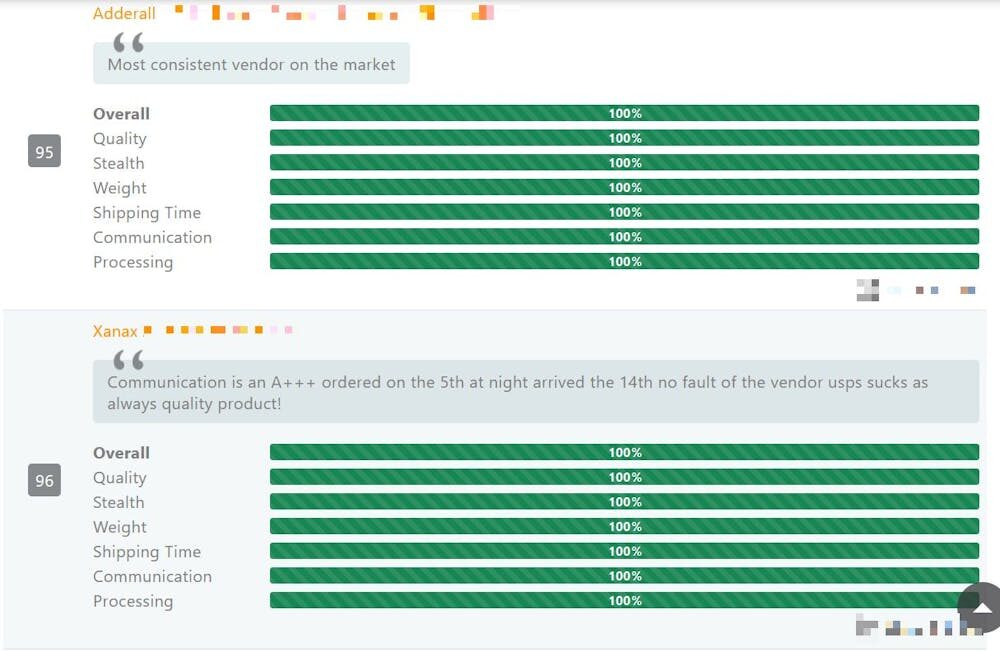This screenshot has width=1000, height=652.
Task: Click the Shipping Time label in review 95
Action: (147, 213)
